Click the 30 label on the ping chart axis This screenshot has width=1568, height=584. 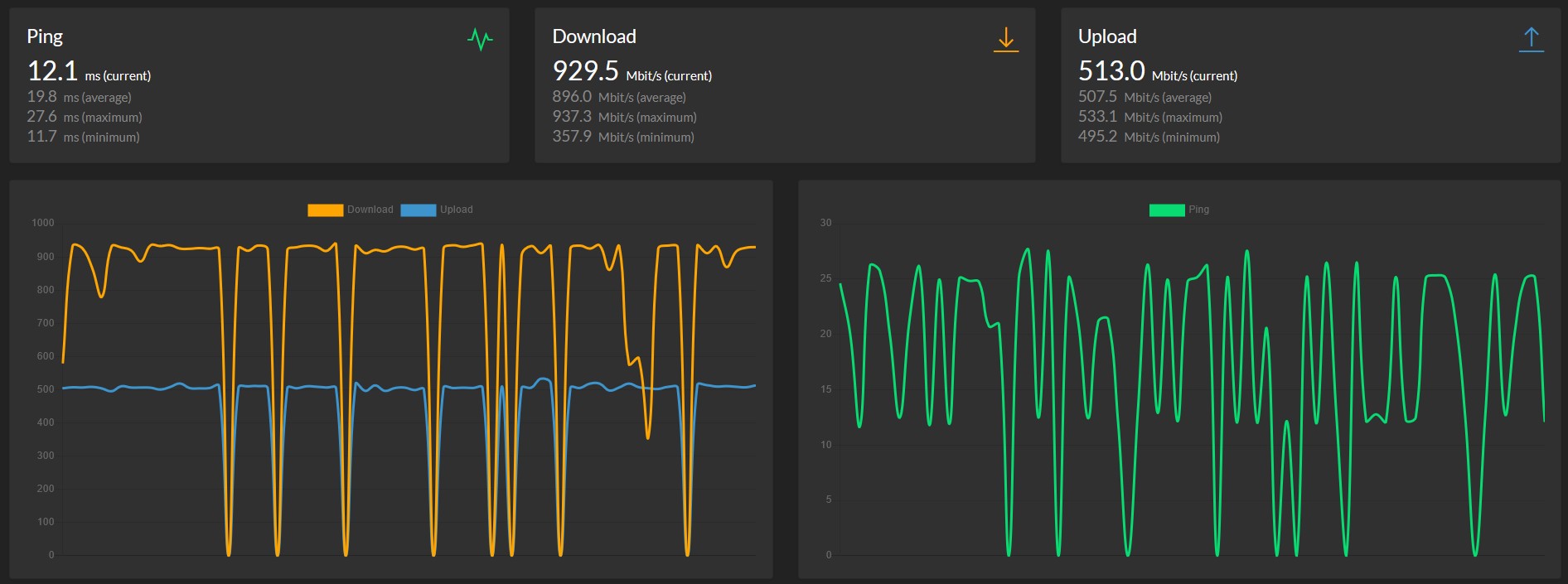pyautogui.click(x=825, y=223)
